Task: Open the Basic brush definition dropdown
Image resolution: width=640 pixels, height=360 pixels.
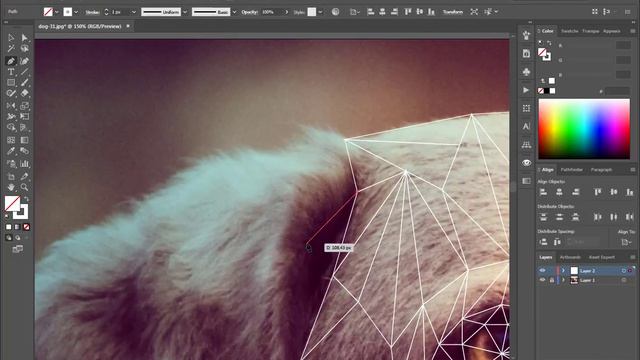Action: (x=234, y=12)
